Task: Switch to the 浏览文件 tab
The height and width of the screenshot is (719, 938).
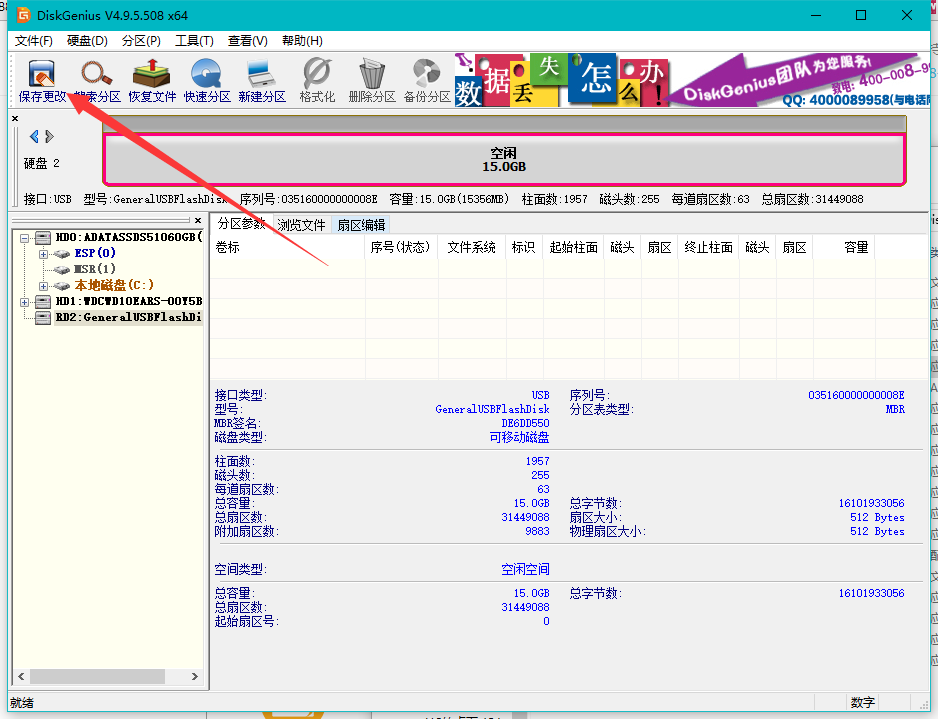Action: coord(300,224)
